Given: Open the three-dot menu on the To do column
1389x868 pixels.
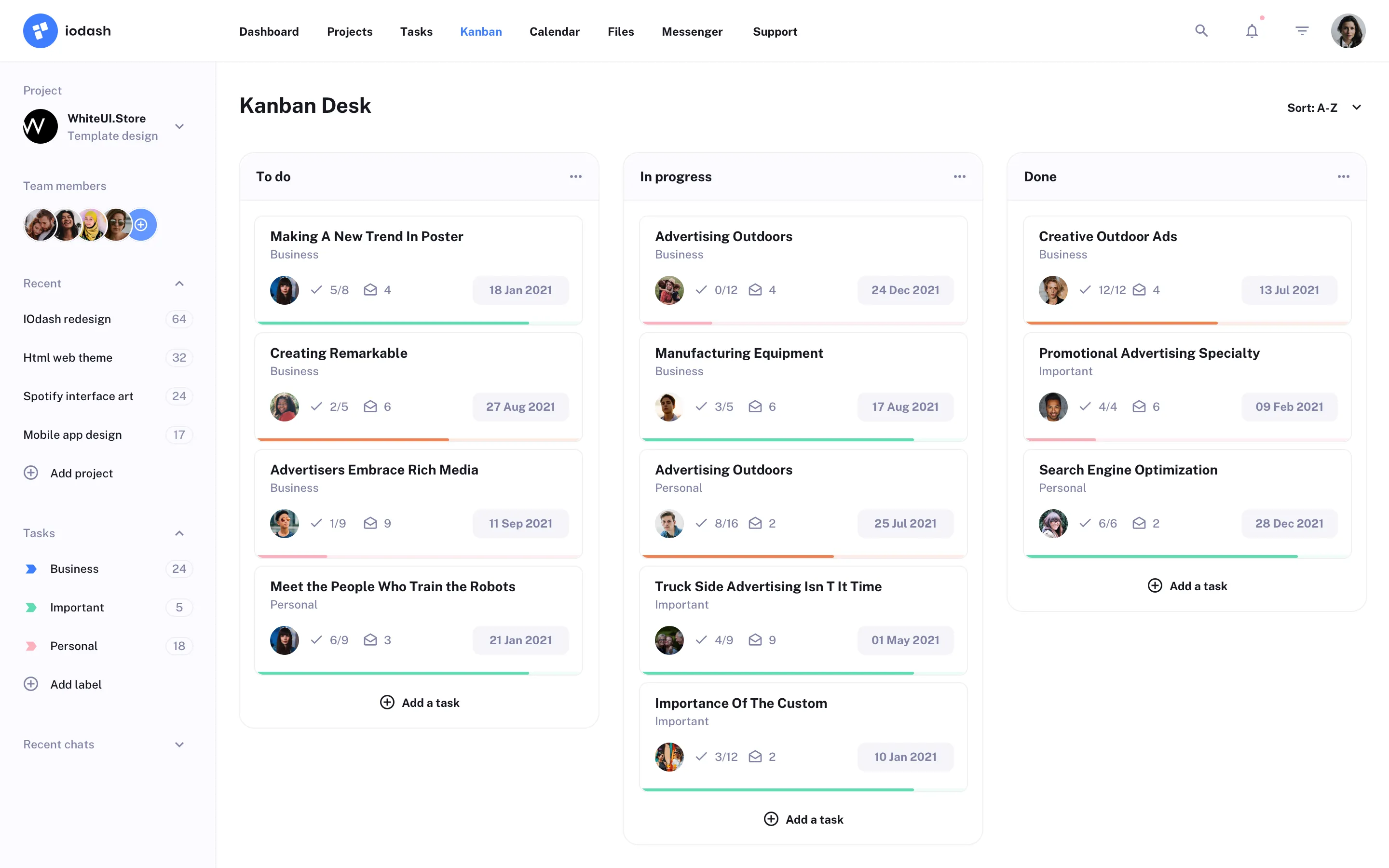Looking at the screenshot, I should point(576,176).
